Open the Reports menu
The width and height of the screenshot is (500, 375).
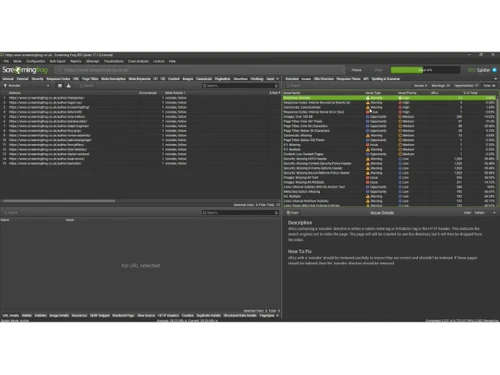pyautogui.click(x=76, y=61)
